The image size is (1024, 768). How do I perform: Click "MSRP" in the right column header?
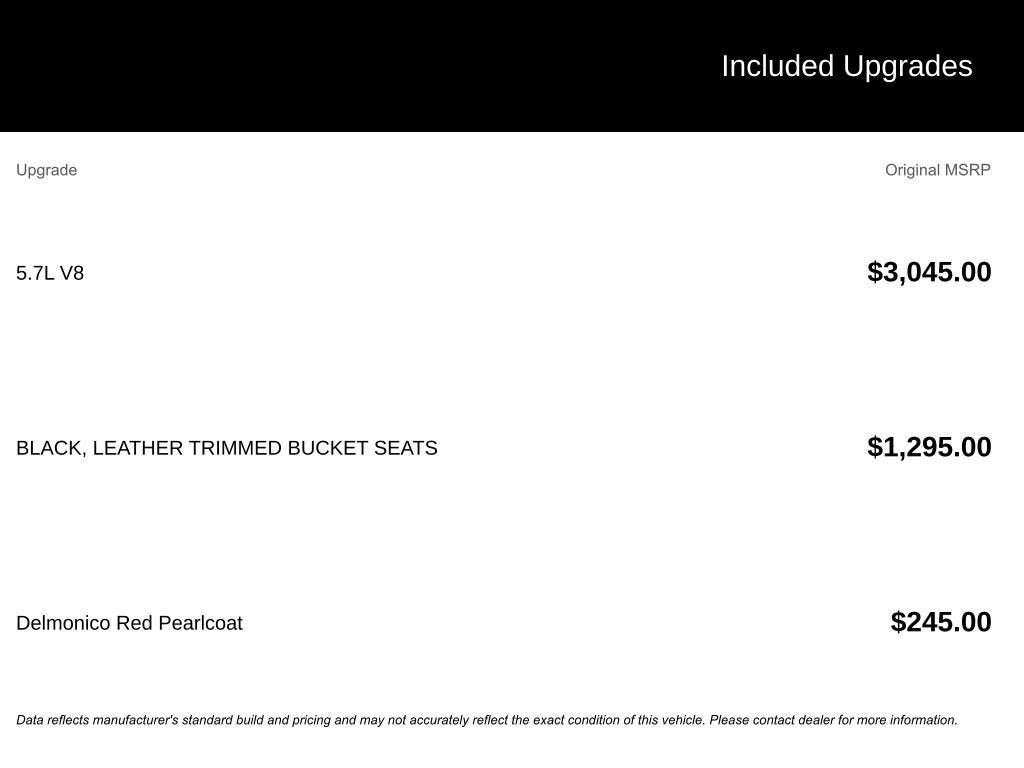coord(967,170)
